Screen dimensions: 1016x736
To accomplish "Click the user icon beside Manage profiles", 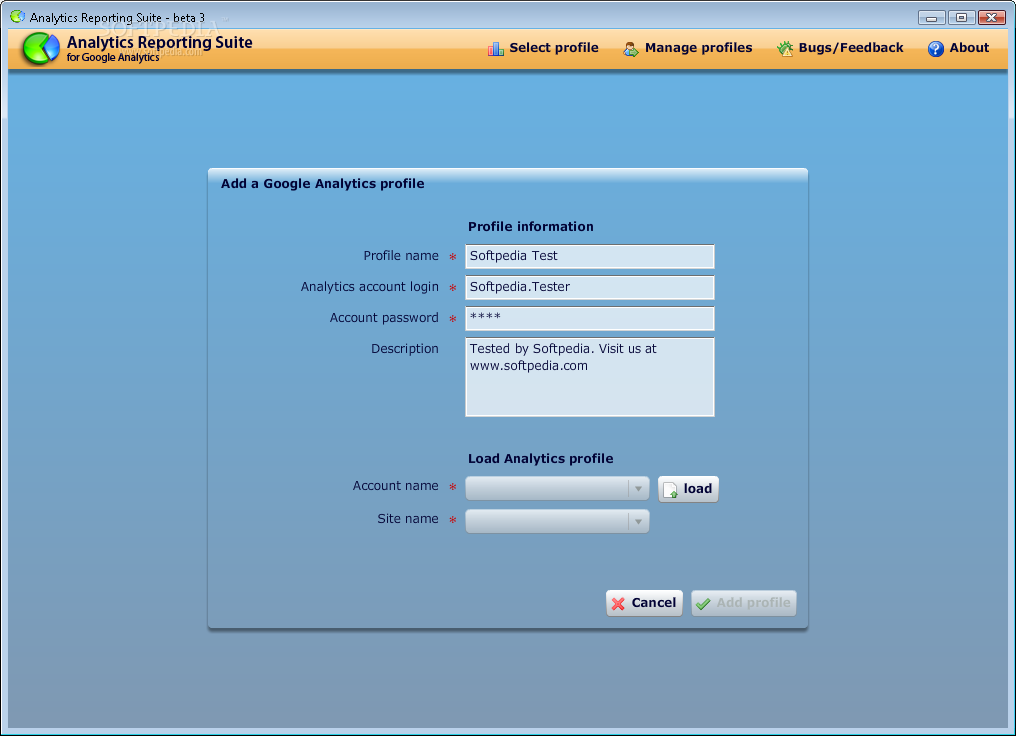I will 630,49.
